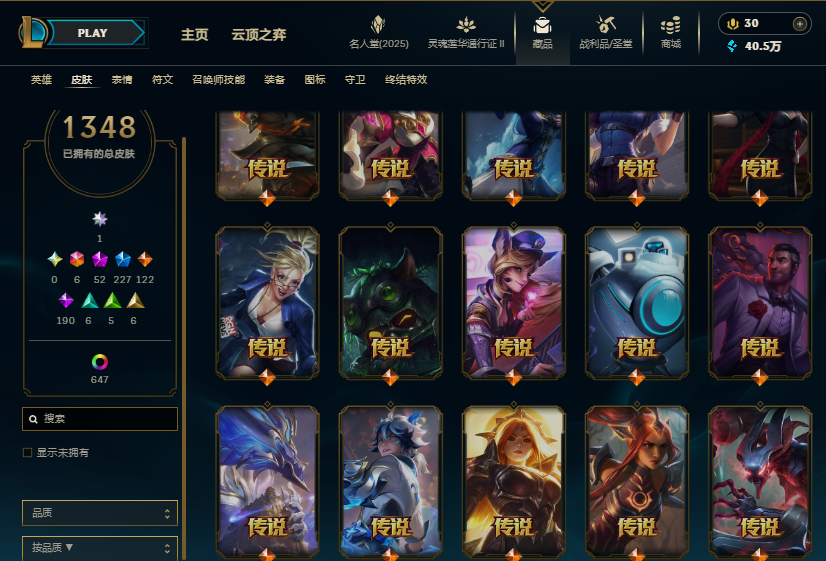Open the 商城 store coins icon
Viewport: 826px width, 561px height.
point(671,25)
